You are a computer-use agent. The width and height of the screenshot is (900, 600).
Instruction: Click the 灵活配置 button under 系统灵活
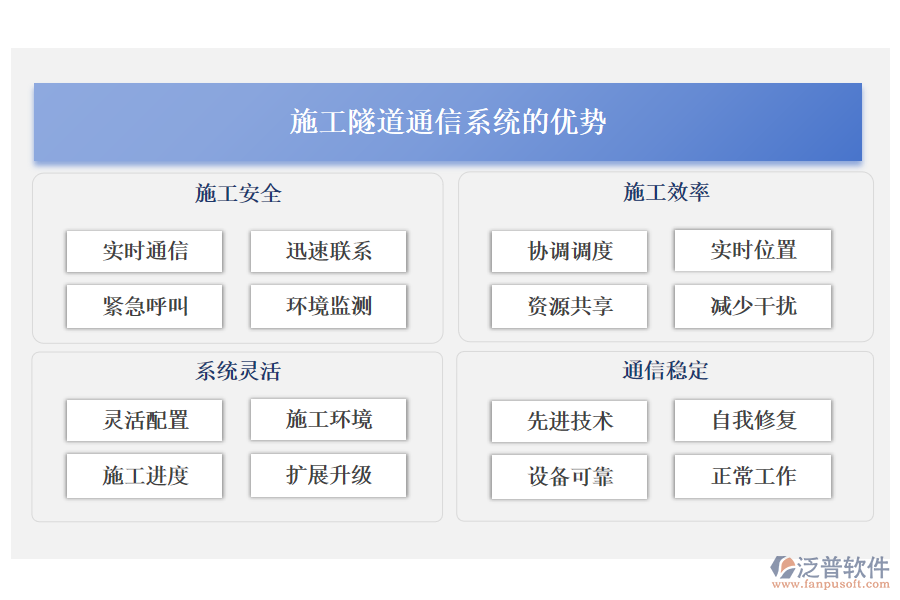click(x=143, y=421)
